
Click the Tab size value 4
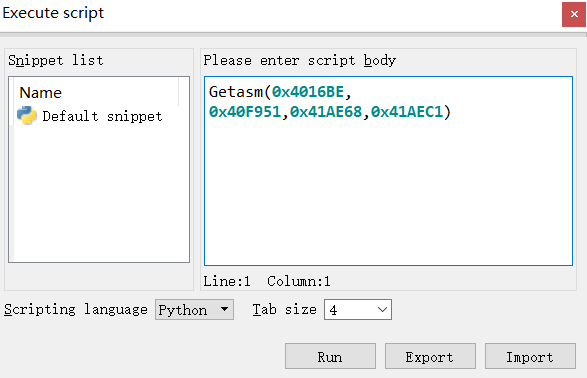pyautogui.click(x=333, y=310)
